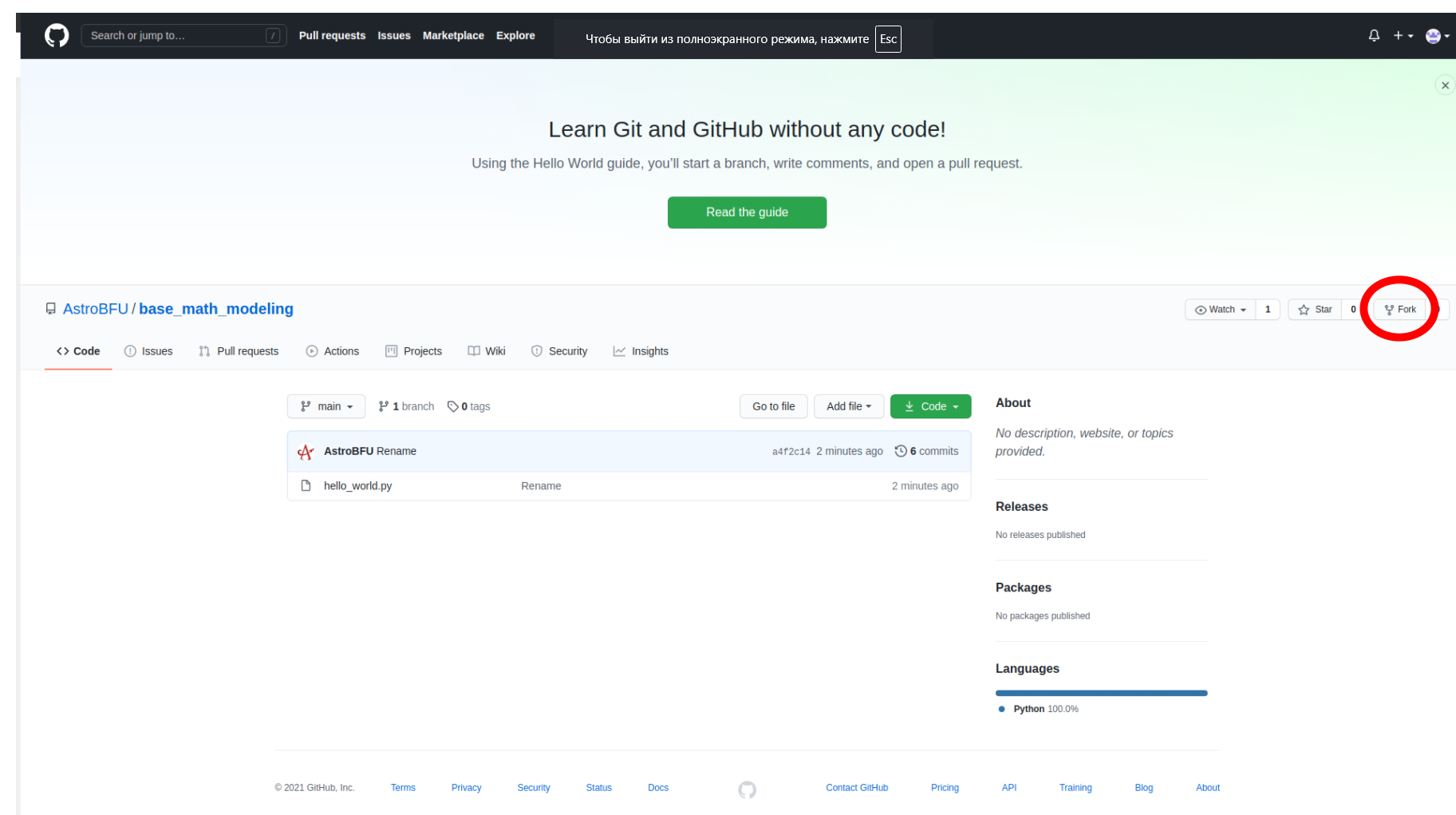This screenshot has height=815, width=1456.
Task: Open the Projects tab
Action: (x=413, y=351)
